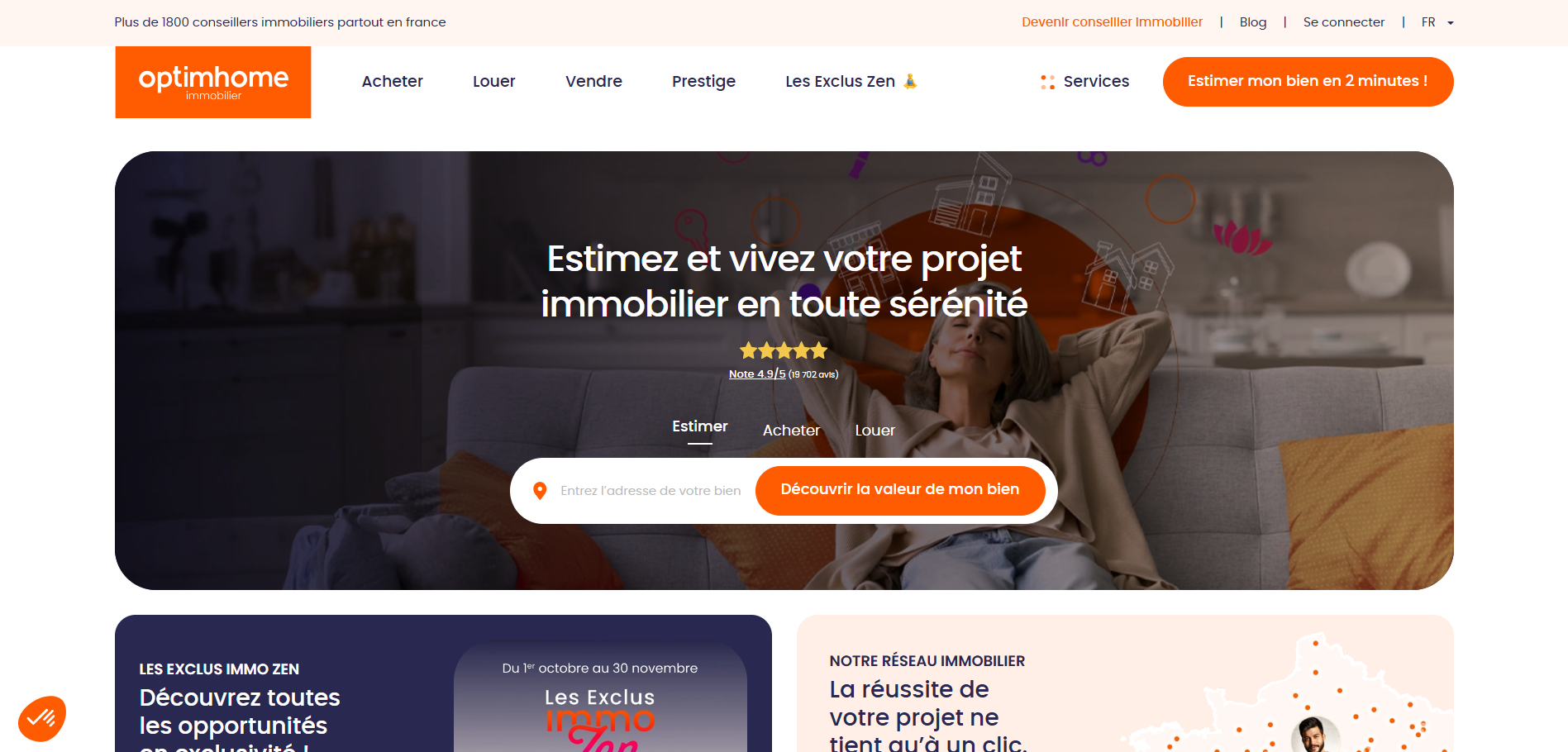Click Découvrir la valeur de mon bien
Screen dimensions: 1568x752
coord(900,490)
